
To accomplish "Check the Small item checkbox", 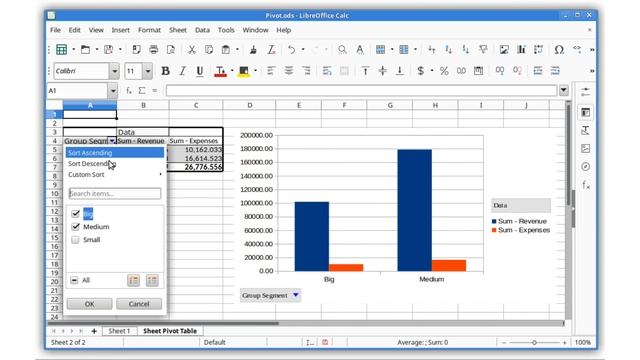I will (x=76, y=240).
